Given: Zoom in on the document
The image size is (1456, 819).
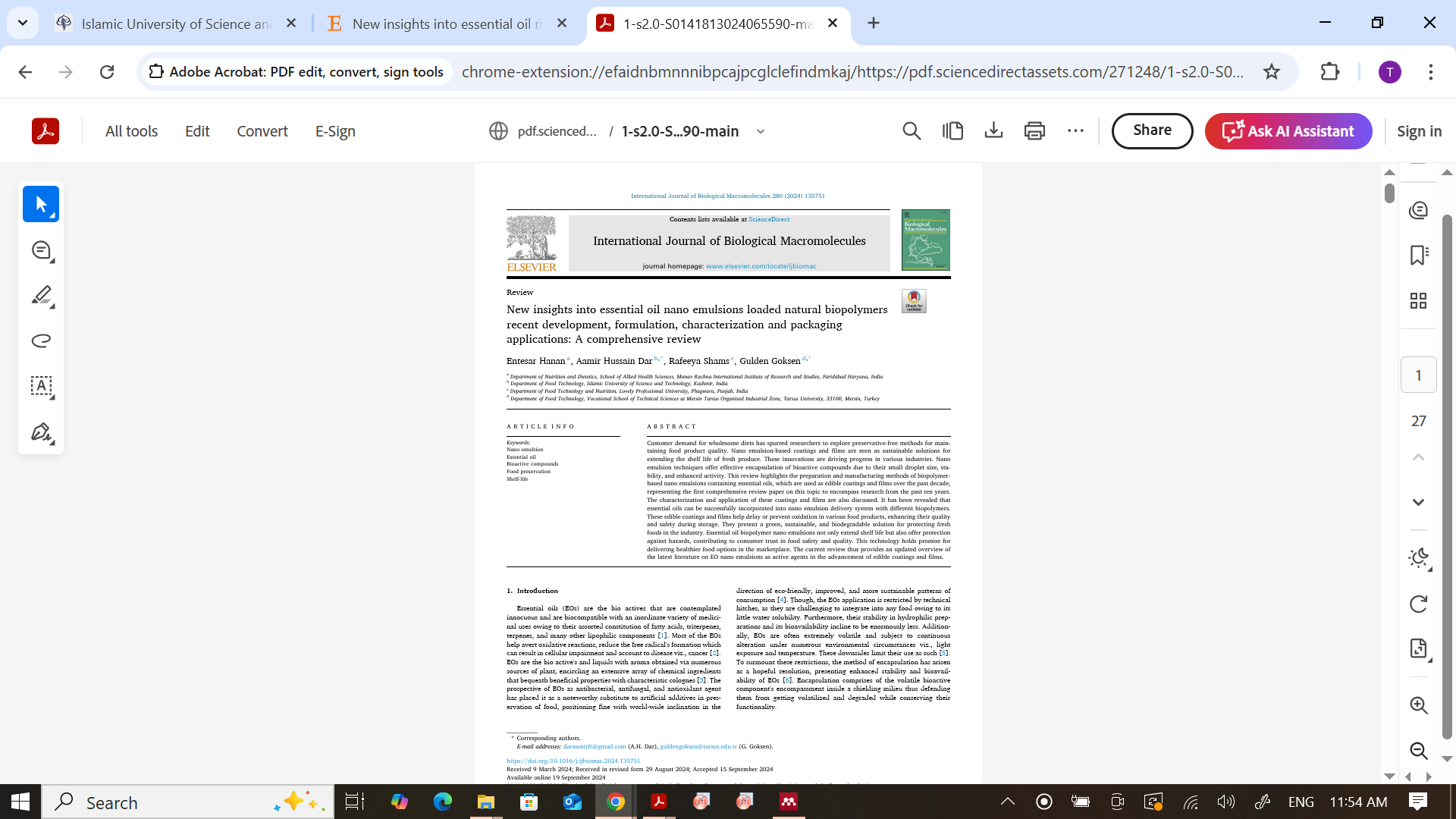Looking at the screenshot, I should [x=1418, y=705].
